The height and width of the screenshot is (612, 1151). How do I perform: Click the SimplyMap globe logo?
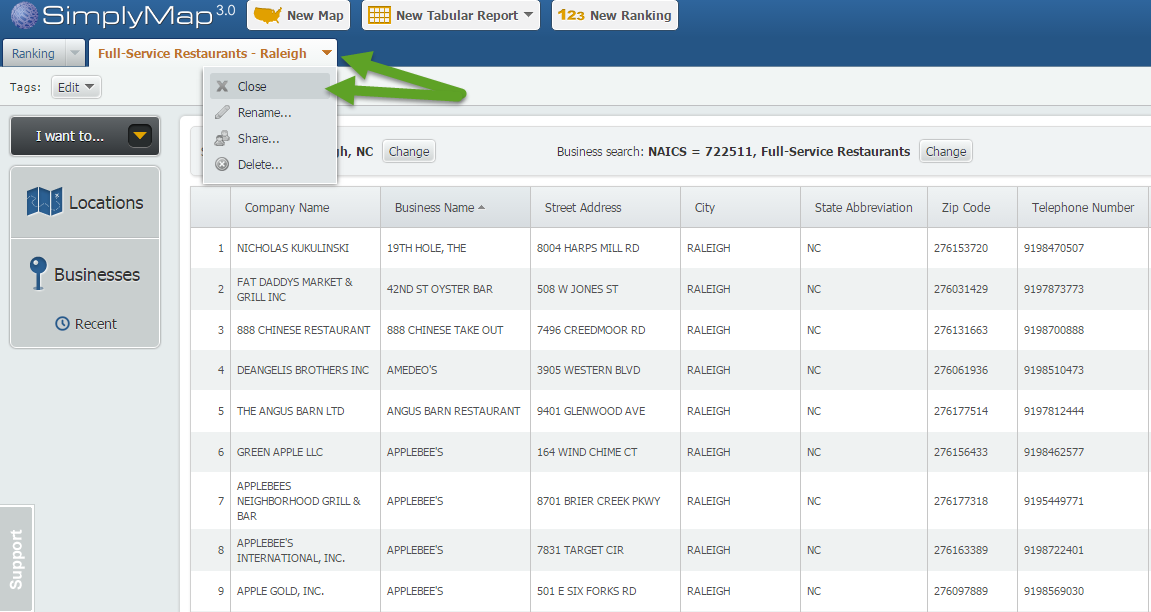point(24,15)
